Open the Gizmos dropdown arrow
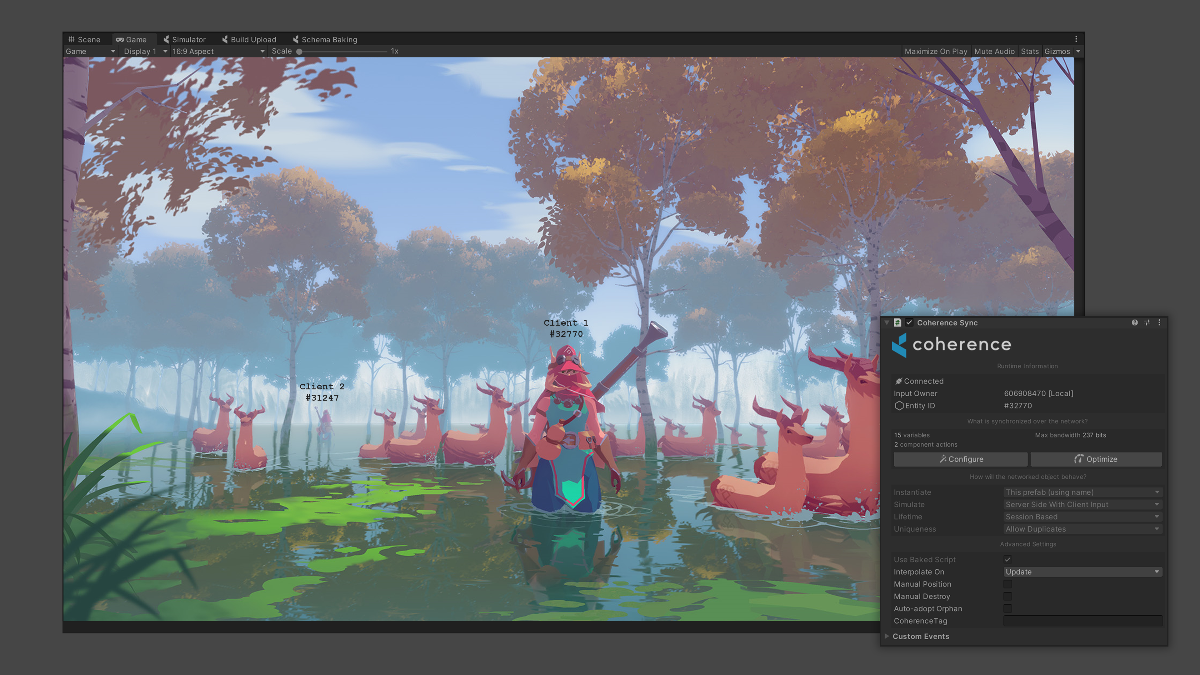Screen dimensions: 1200x675 coord(1078,51)
